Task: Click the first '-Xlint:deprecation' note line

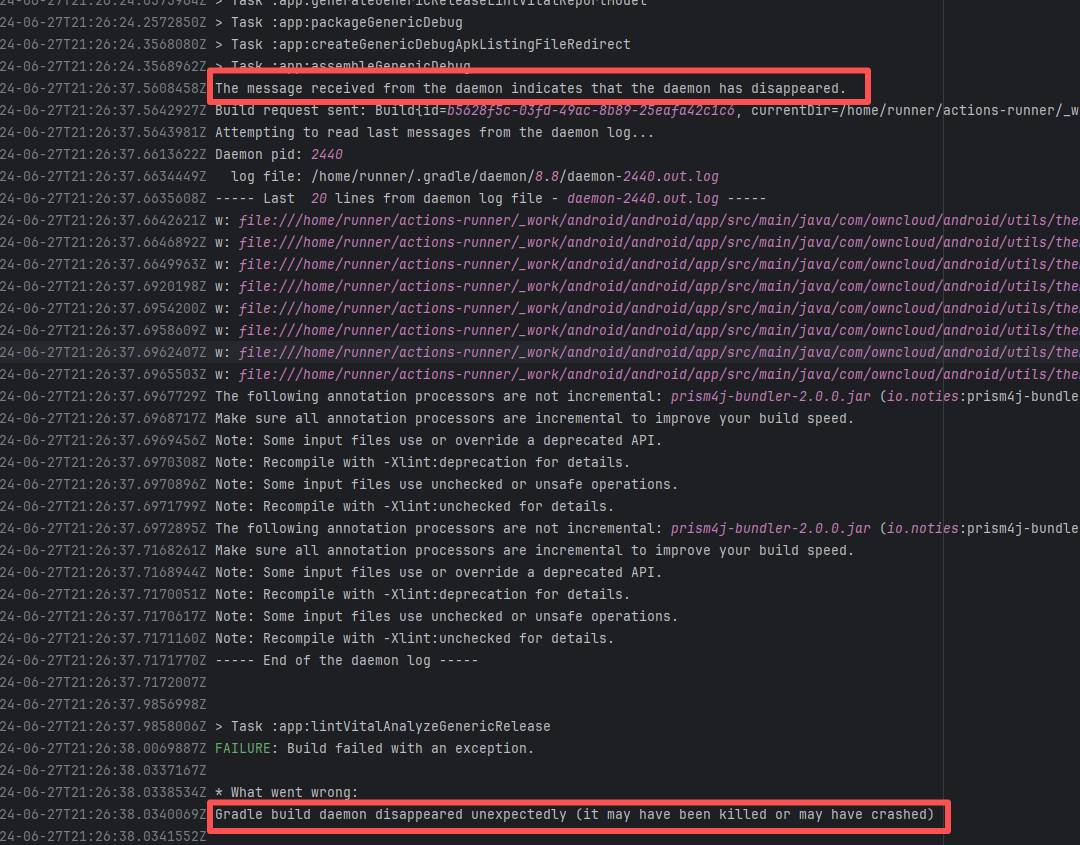Action: coord(422,462)
